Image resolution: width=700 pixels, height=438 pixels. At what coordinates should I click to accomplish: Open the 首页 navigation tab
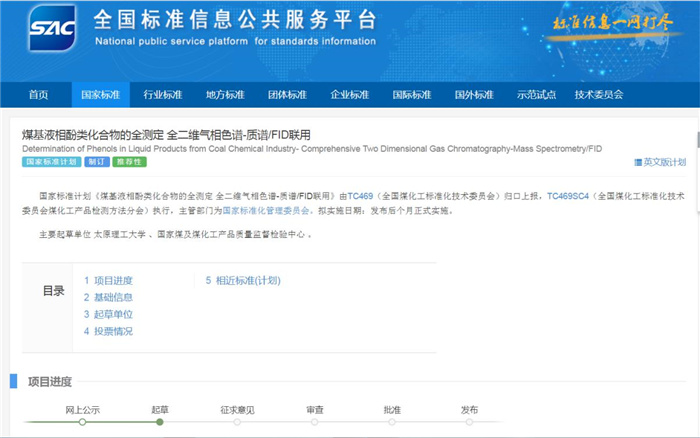click(x=38, y=95)
